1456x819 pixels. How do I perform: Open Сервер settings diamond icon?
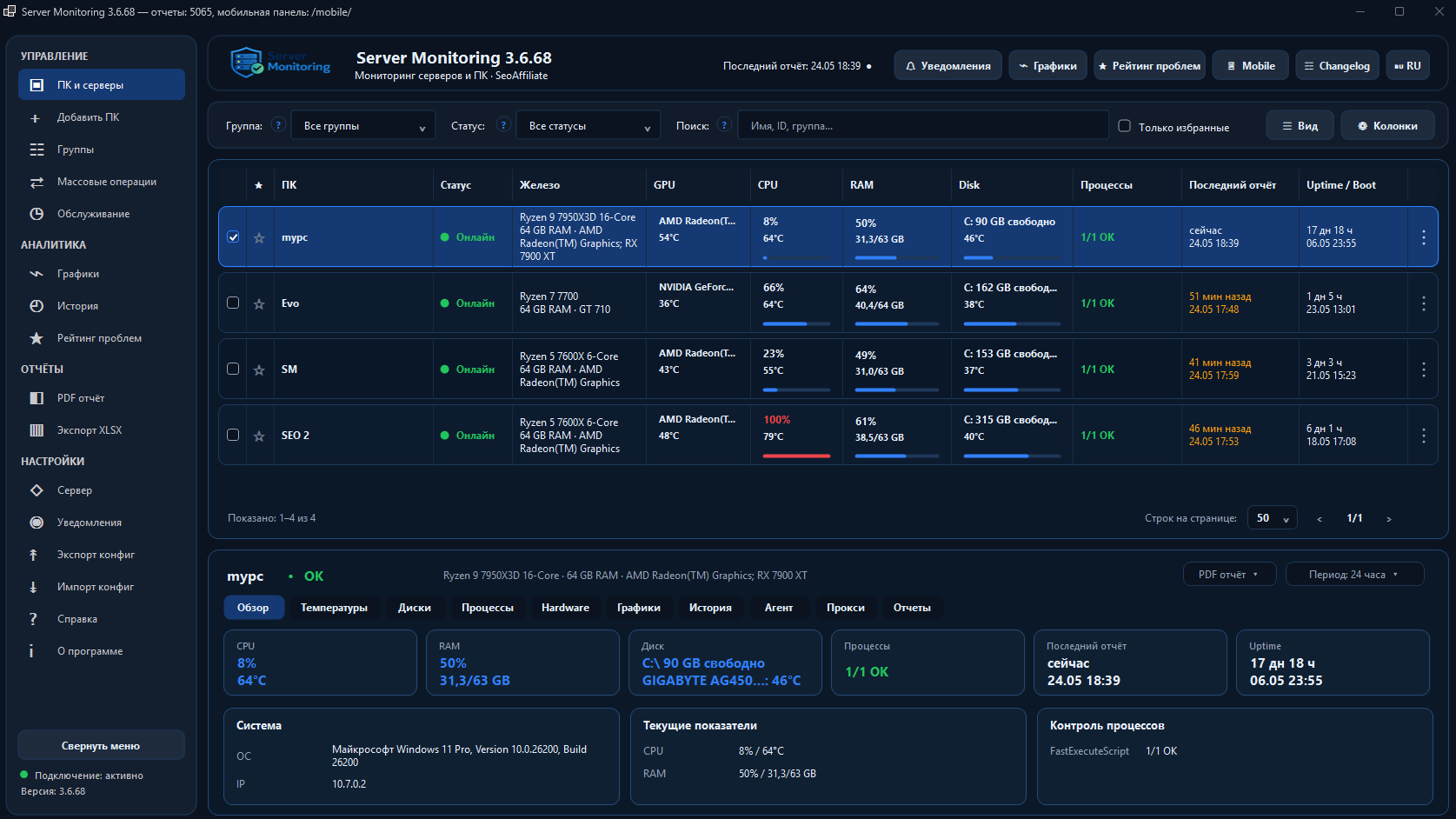(37, 490)
